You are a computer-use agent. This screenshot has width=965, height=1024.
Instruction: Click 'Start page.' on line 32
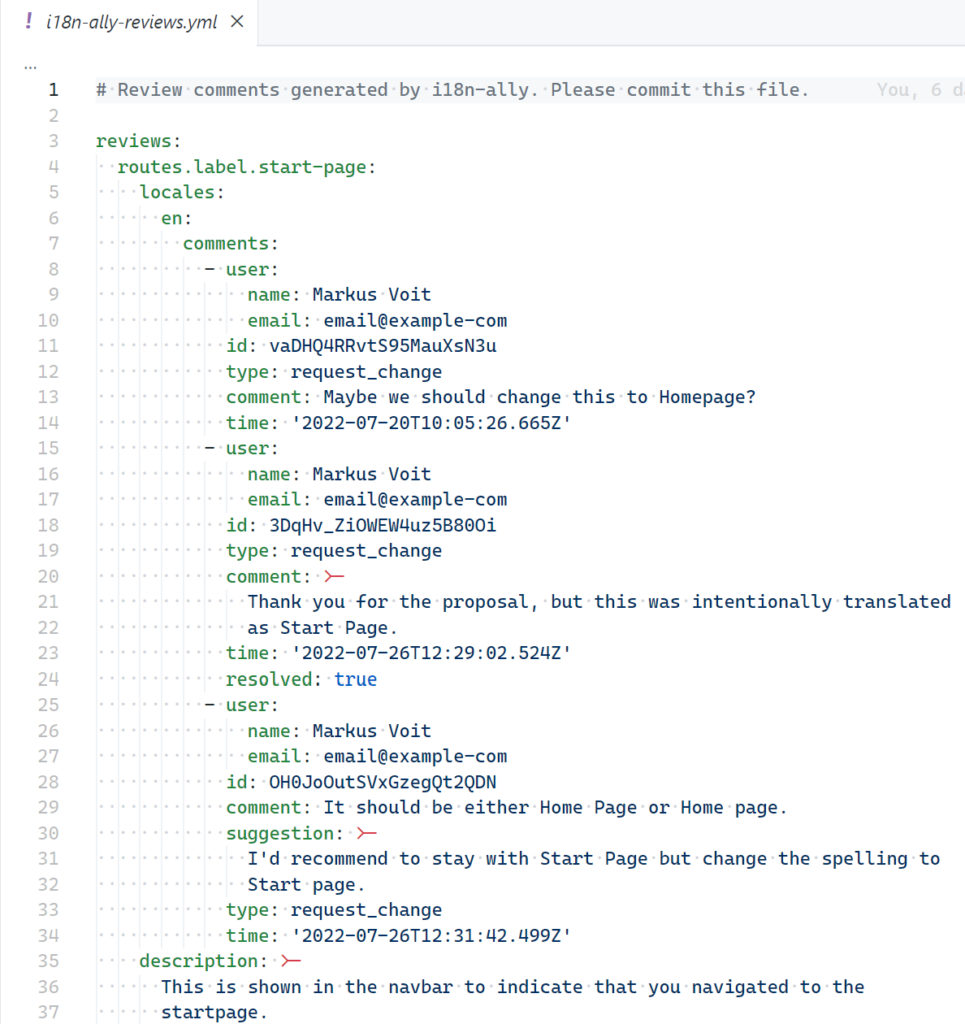tap(306, 884)
